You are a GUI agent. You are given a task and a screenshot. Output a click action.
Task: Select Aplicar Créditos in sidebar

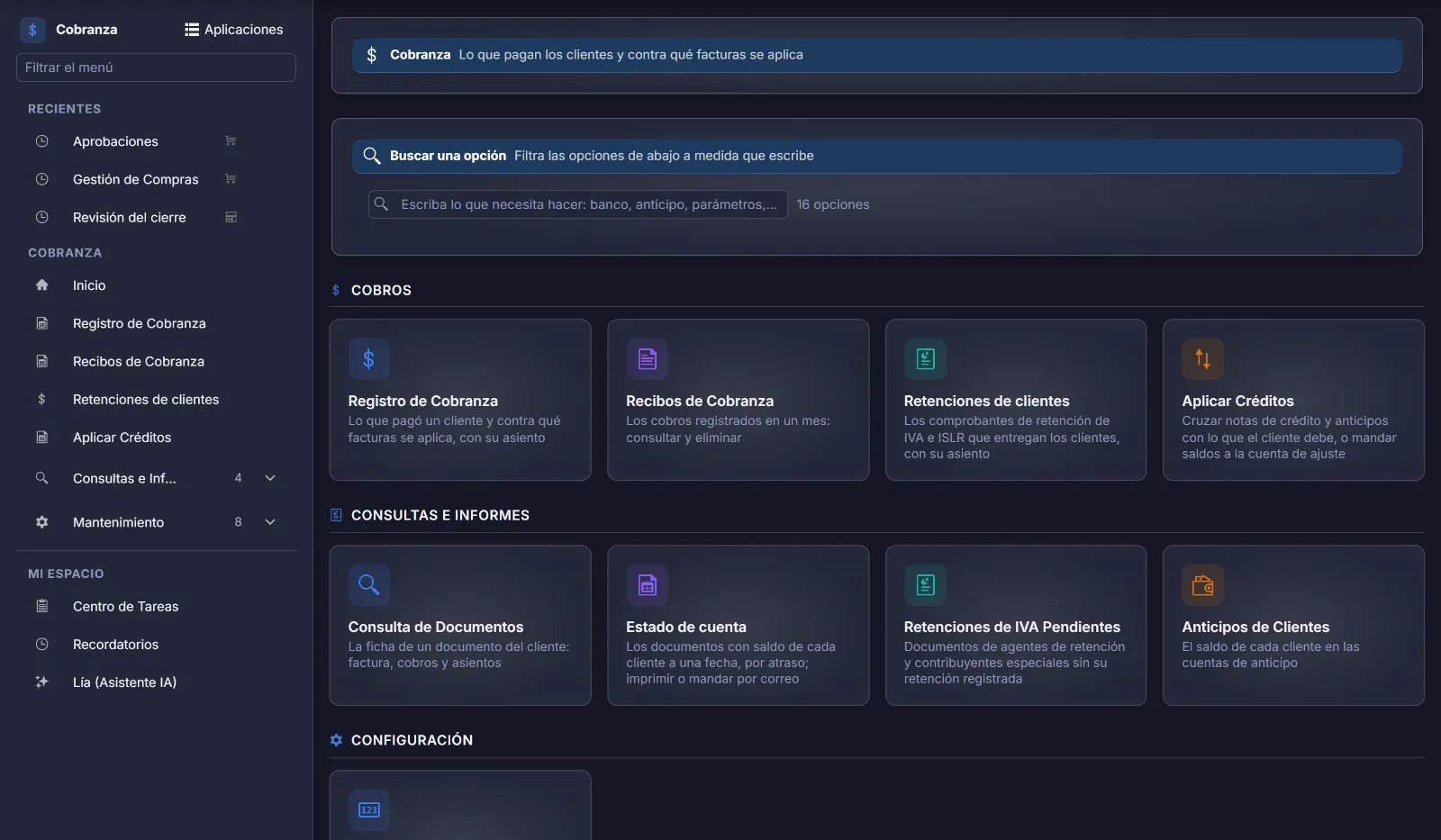122,437
